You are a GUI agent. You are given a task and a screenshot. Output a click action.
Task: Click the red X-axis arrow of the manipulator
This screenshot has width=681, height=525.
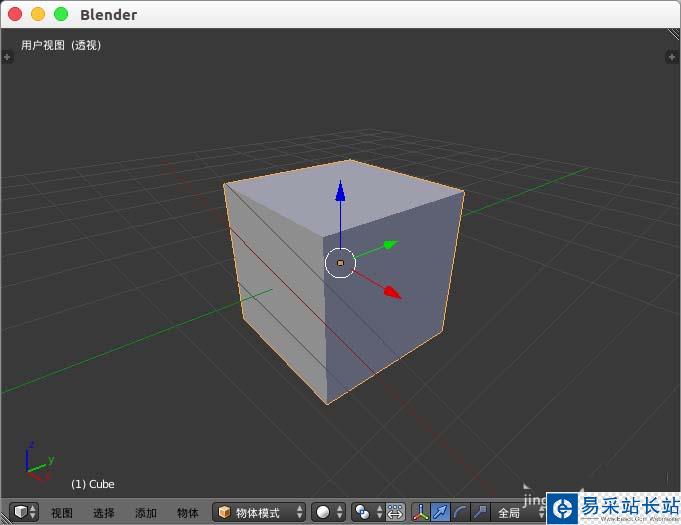click(393, 292)
